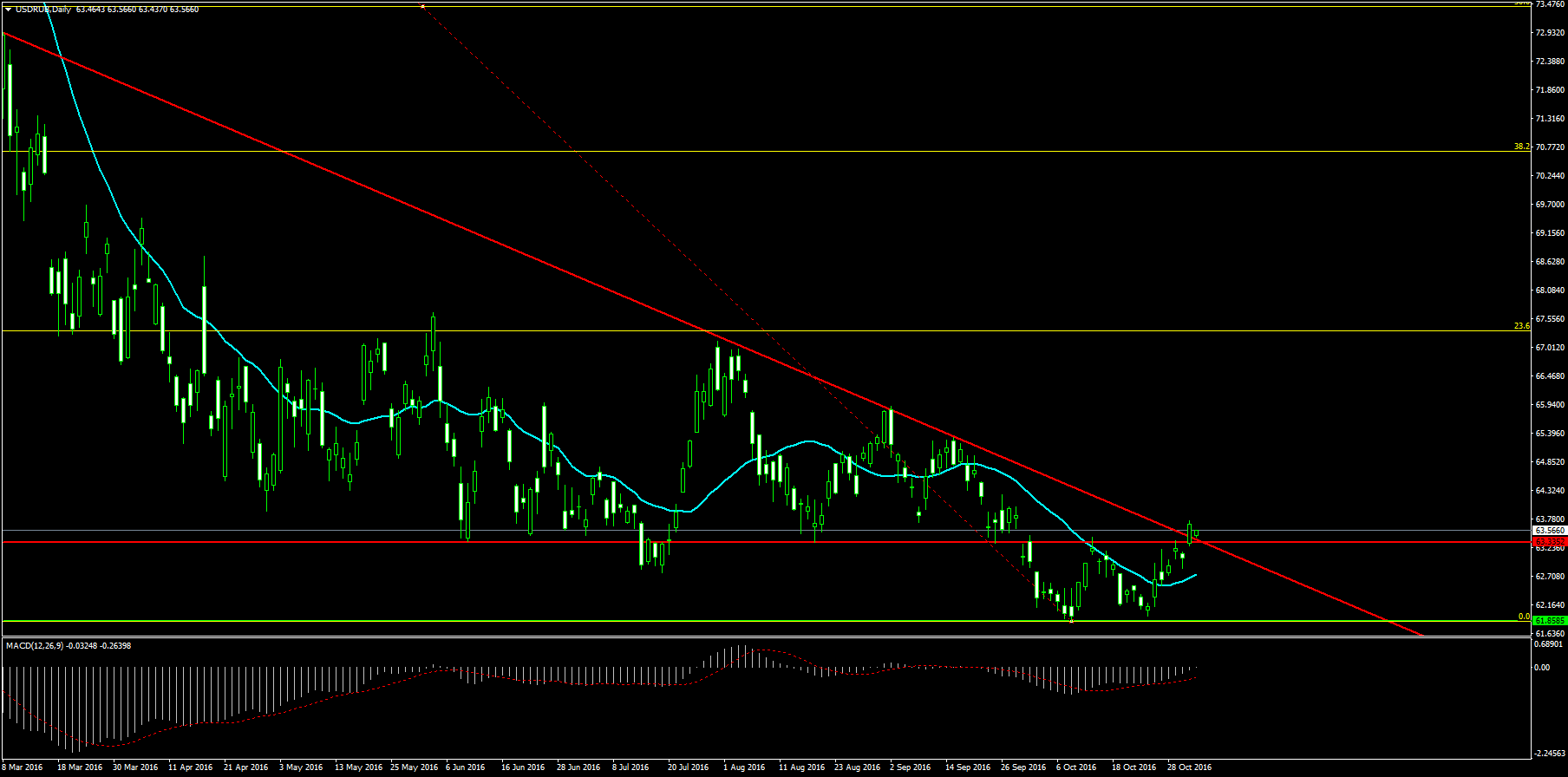Click the 14 Sep 2016 date label

967,767
